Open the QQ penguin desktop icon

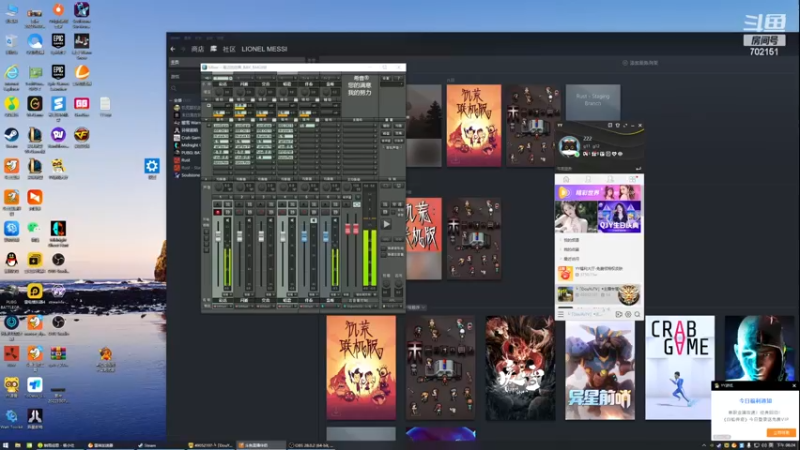pyautogui.click(x=11, y=263)
